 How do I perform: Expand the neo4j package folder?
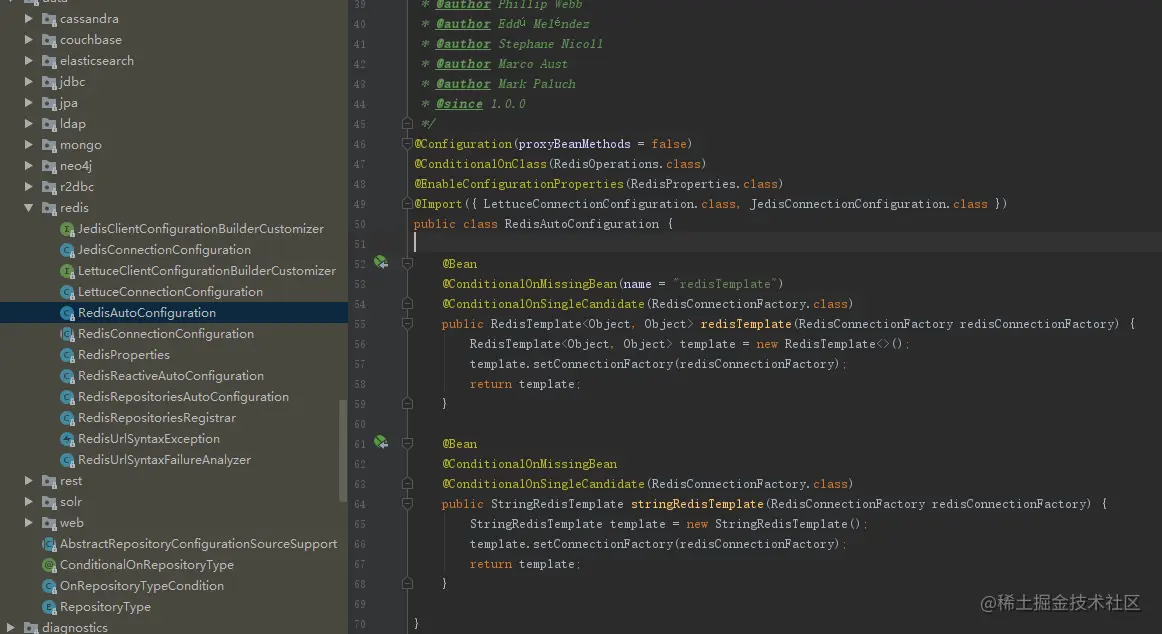click(28, 165)
